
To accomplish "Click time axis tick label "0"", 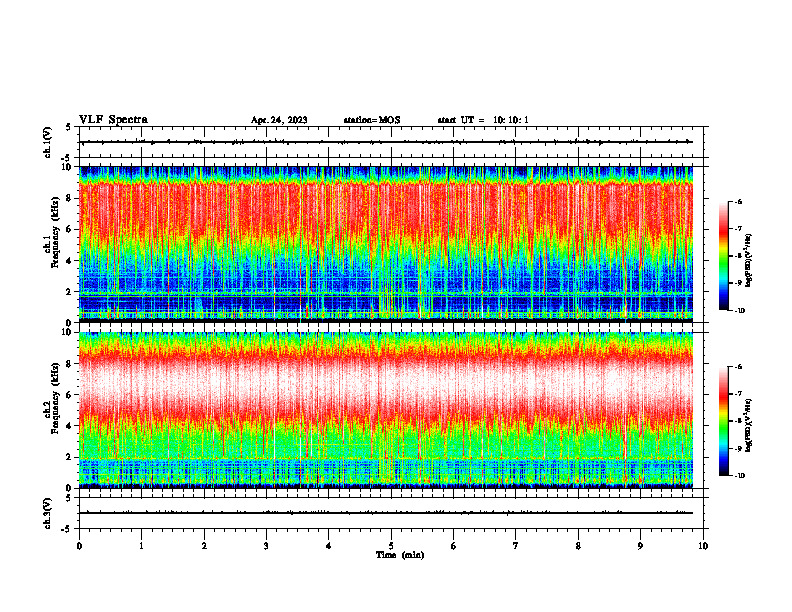I will tap(79, 546).
